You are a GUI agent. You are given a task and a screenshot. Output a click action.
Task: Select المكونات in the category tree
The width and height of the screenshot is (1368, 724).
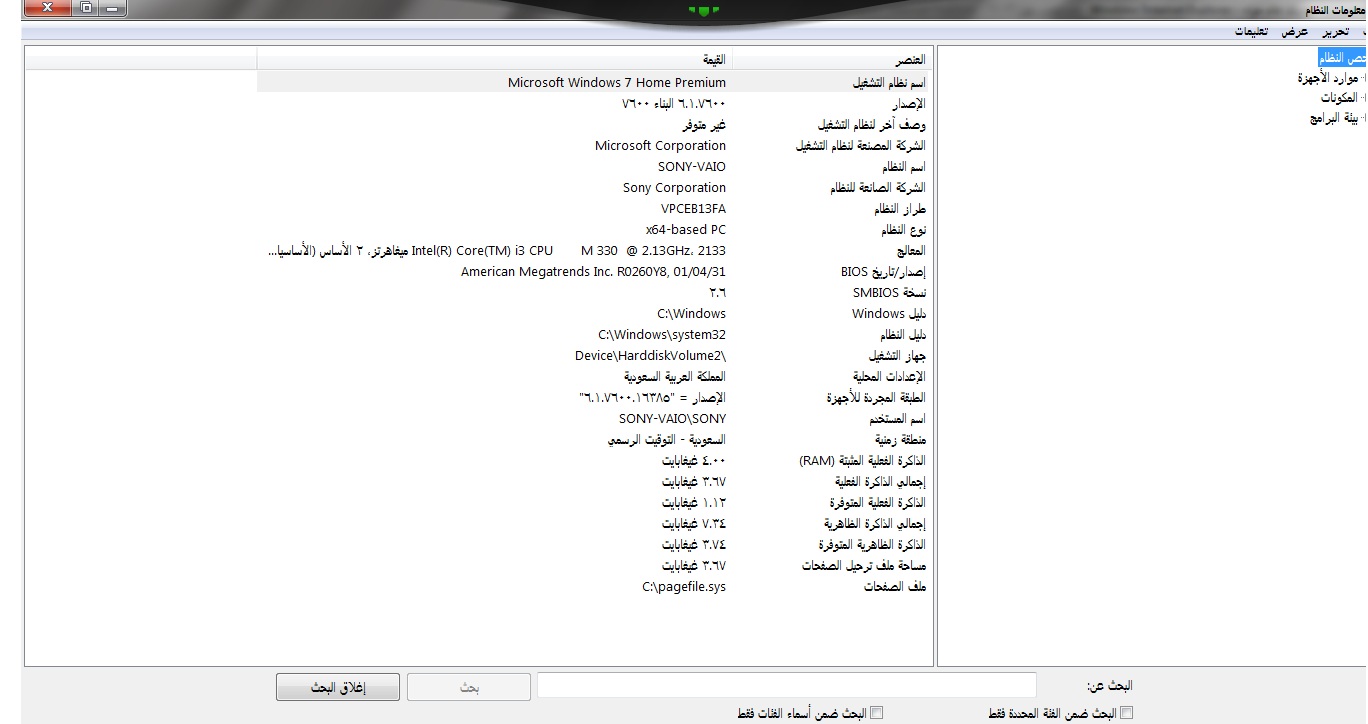coord(1338,98)
